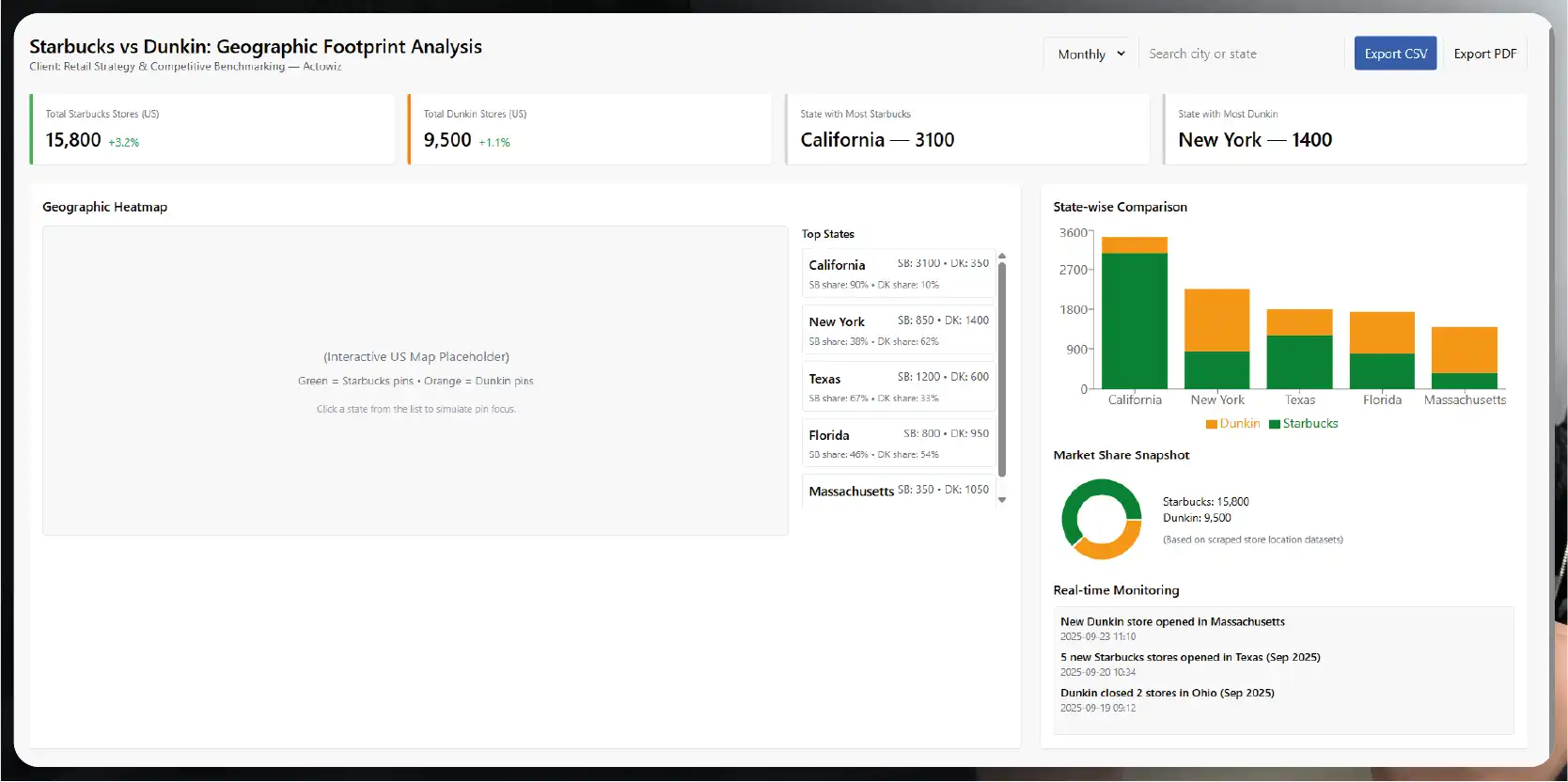
Task: Click the California bar in State-wise Comparison
Action: tap(1134, 320)
